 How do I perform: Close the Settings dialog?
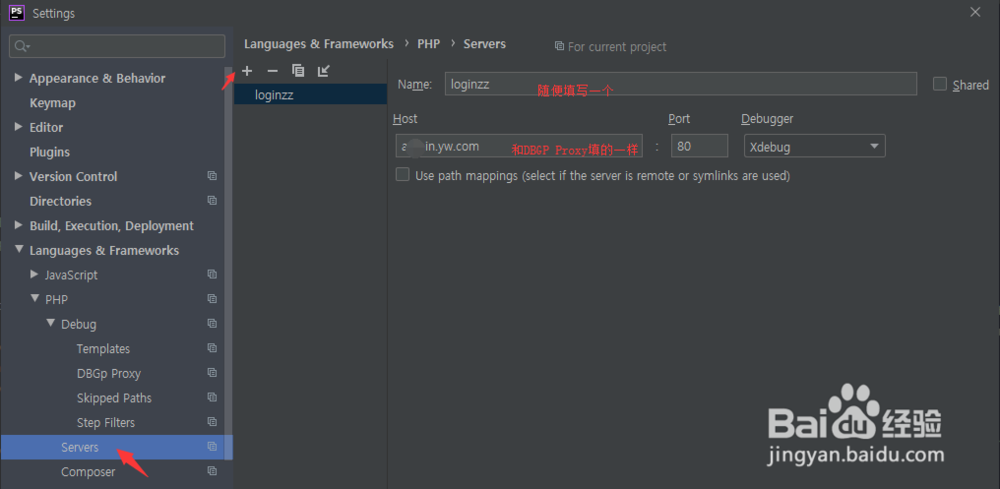point(975,12)
